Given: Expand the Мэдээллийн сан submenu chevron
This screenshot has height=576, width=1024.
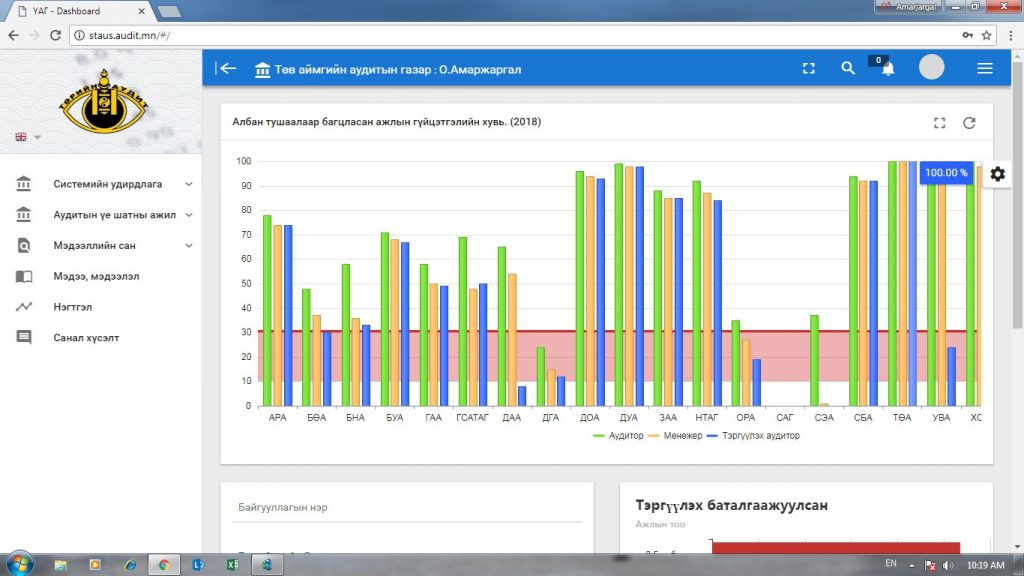Looking at the screenshot, I should [x=189, y=246].
